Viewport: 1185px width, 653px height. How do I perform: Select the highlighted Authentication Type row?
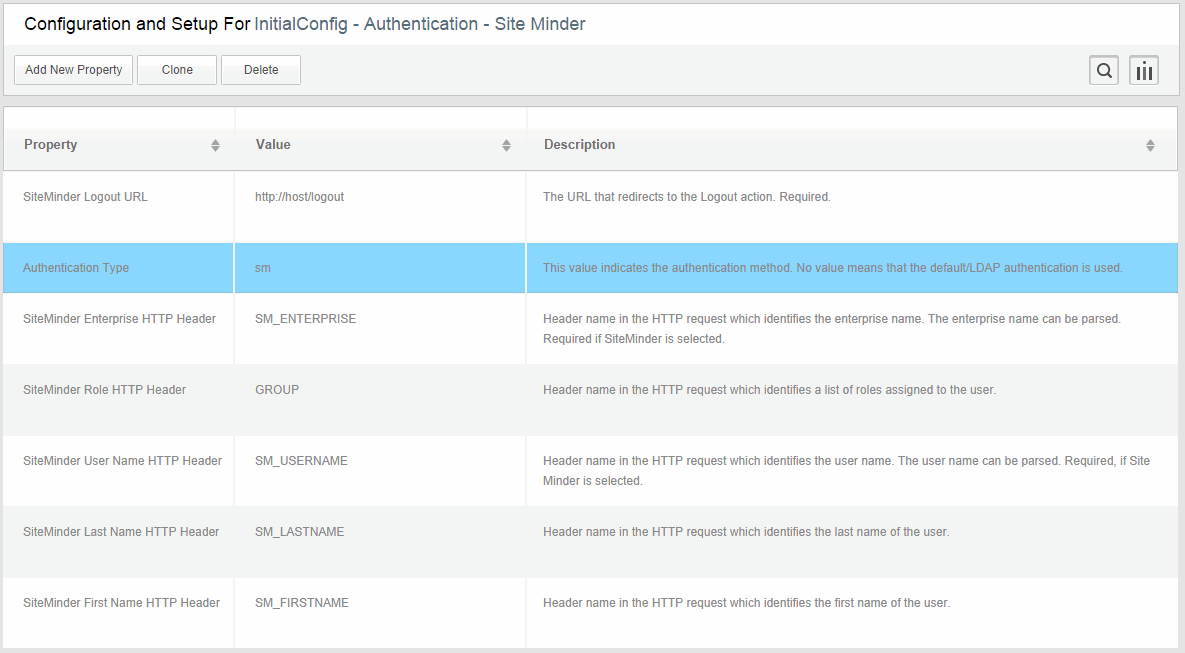point(76,268)
